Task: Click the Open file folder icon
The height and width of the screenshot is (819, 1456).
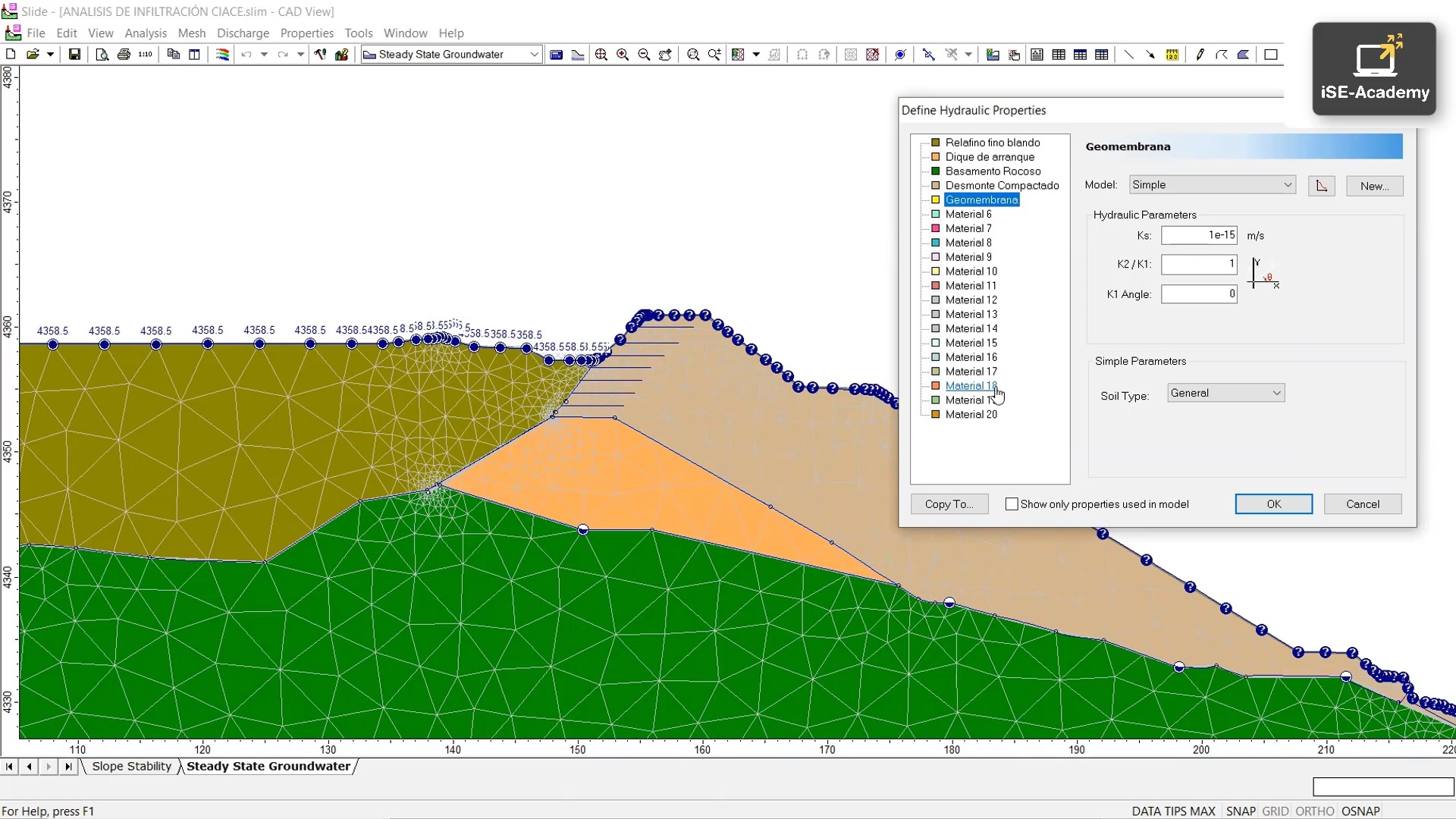Action: [33, 55]
